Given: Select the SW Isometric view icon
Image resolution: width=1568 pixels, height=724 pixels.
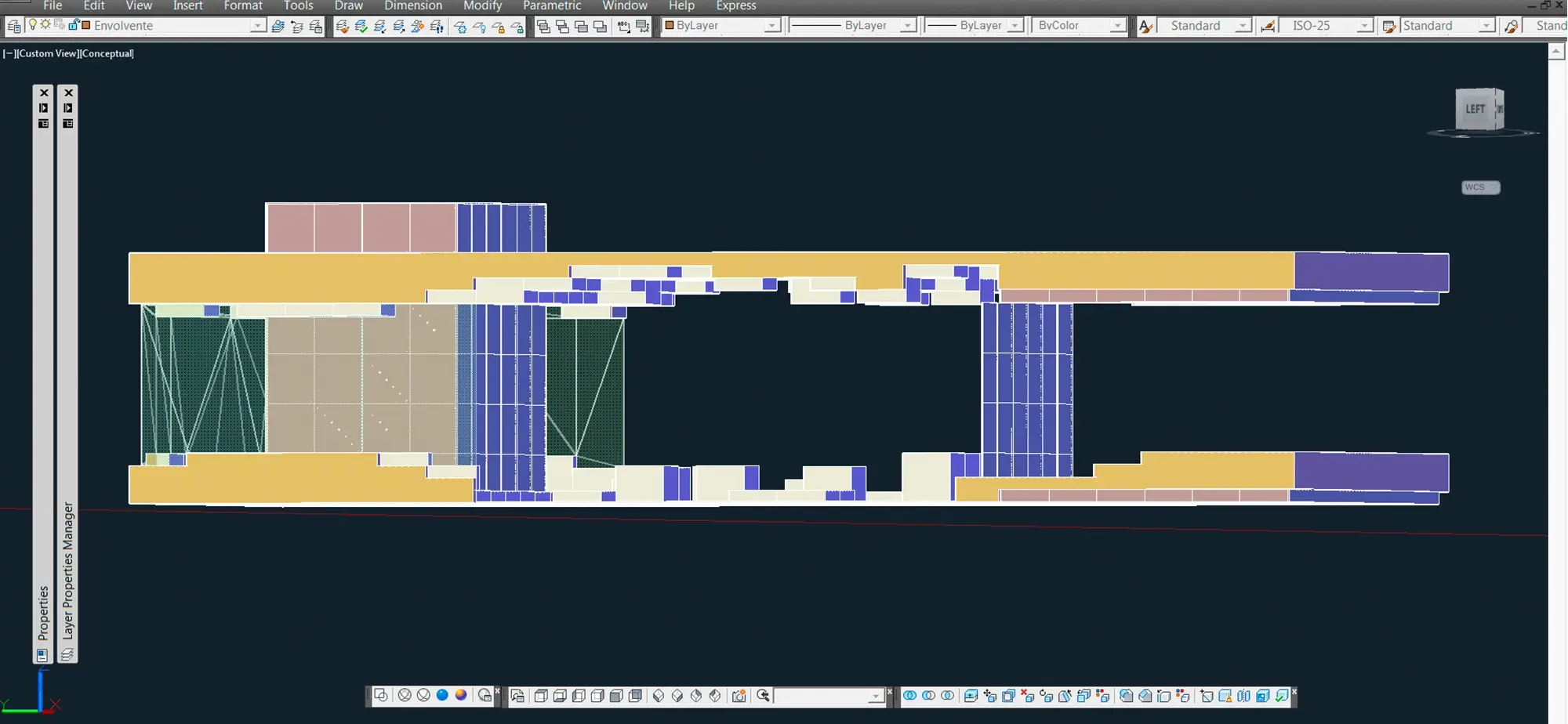Looking at the screenshot, I should point(659,696).
